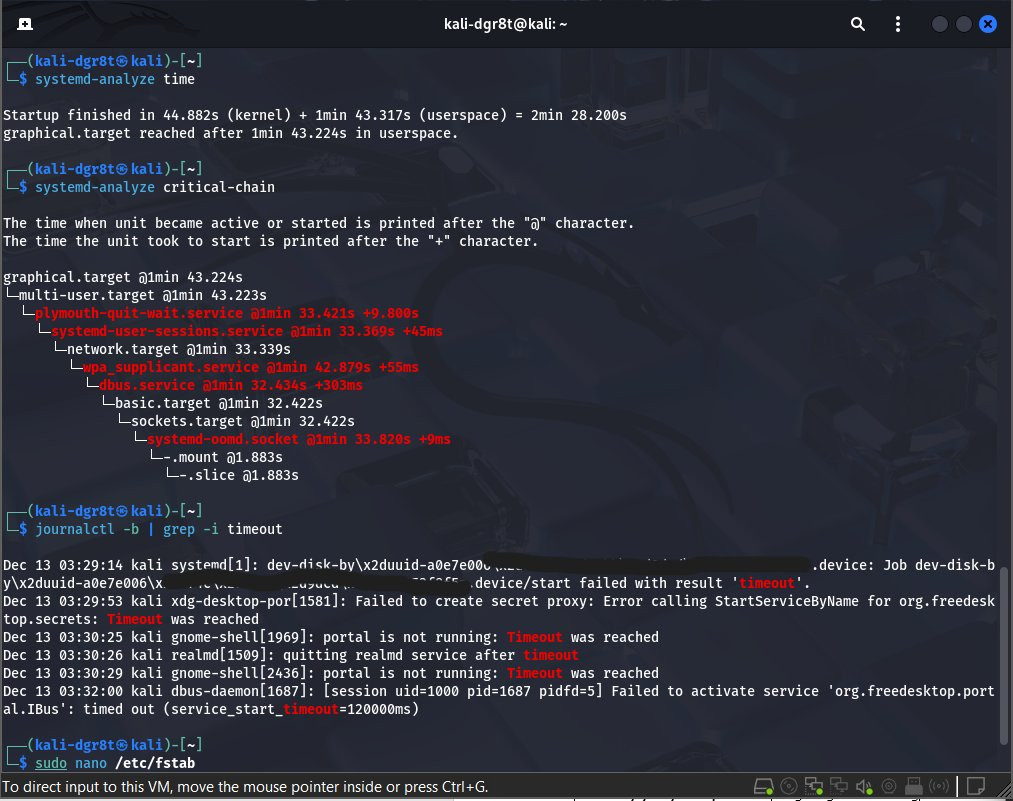This screenshot has width=1013, height=801.
Task: Click 'To direct input to this VM' status message
Action: 245,787
